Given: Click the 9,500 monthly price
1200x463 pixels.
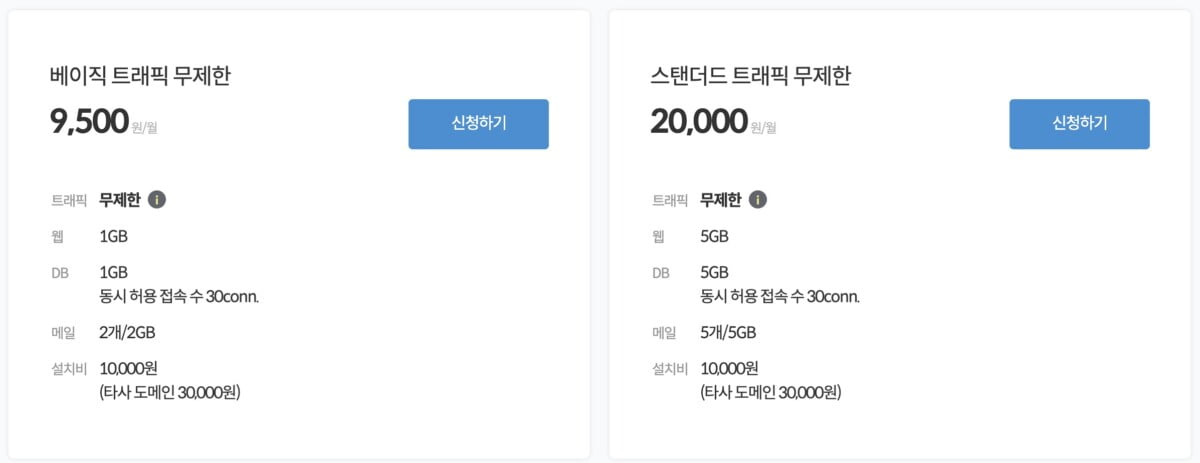Looking at the screenshot, I should (x=89, y=121).
